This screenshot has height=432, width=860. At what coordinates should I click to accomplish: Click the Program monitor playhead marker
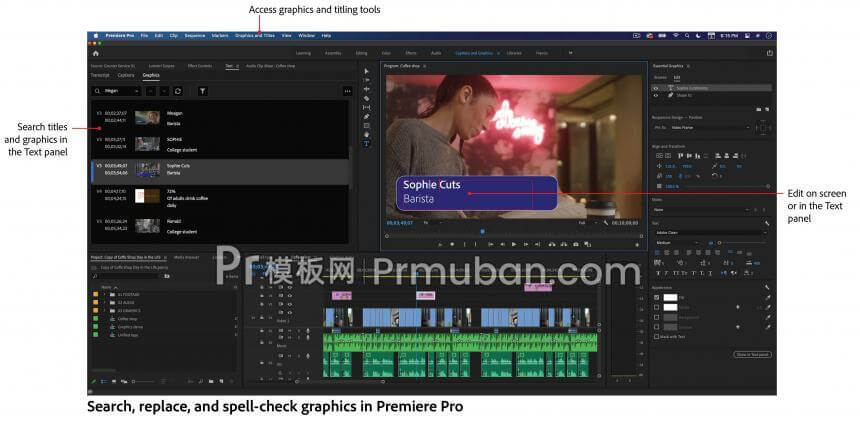pos(482,231)
